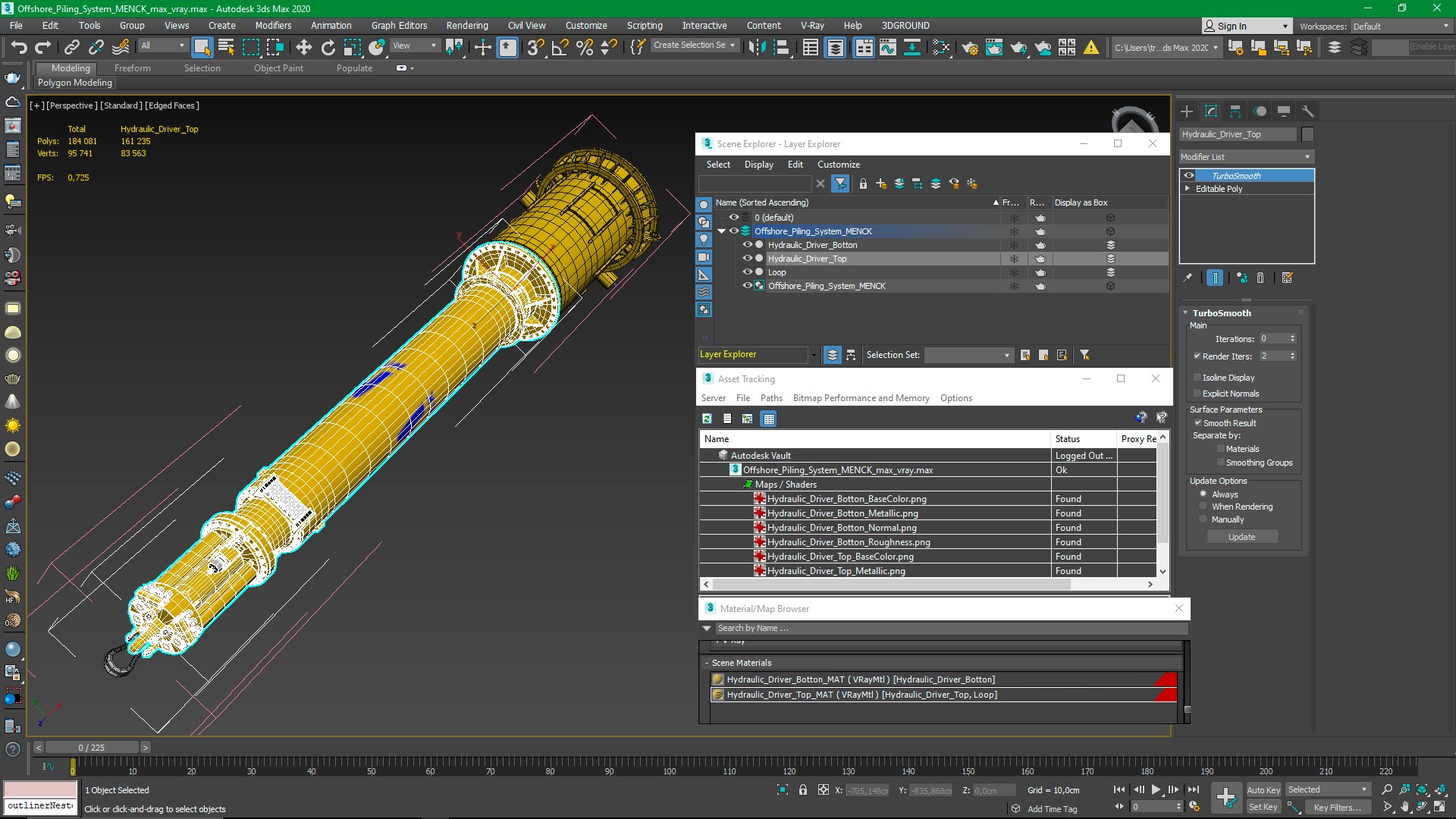Screen dimensions: 1456x819
Task: Select the When Rendering update option
Action: (x=1203, y=507)
